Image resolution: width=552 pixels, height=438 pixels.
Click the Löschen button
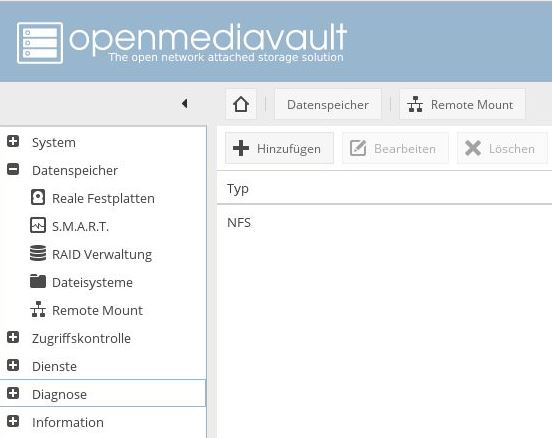(x=502, y=148)
